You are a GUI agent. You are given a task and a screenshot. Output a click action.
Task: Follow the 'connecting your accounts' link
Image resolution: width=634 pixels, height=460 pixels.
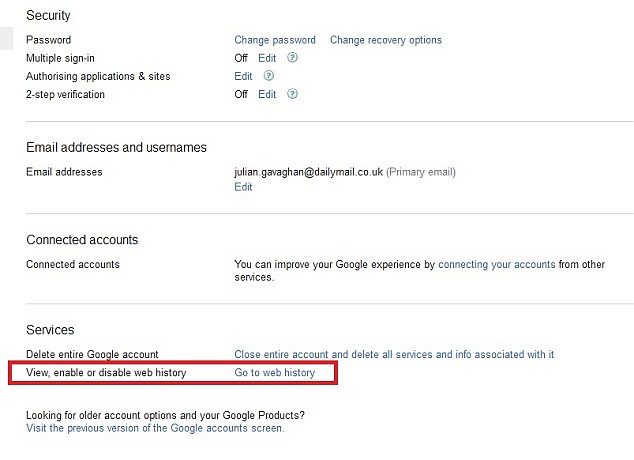coord(496,265)
